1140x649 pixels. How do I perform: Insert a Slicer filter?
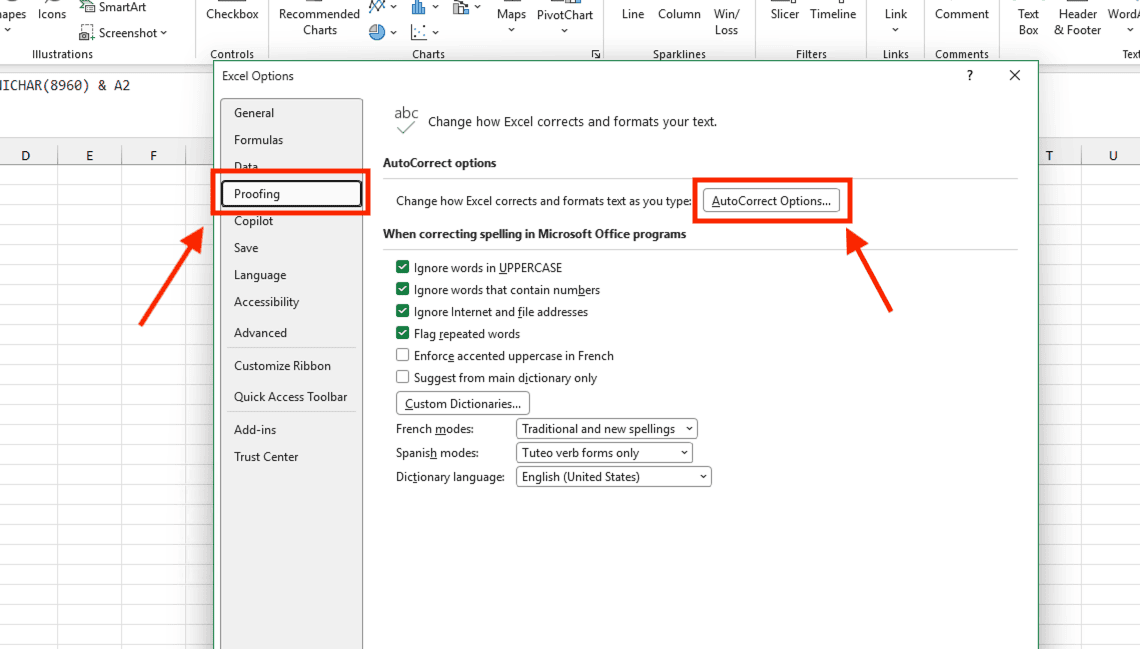point(784,12)
